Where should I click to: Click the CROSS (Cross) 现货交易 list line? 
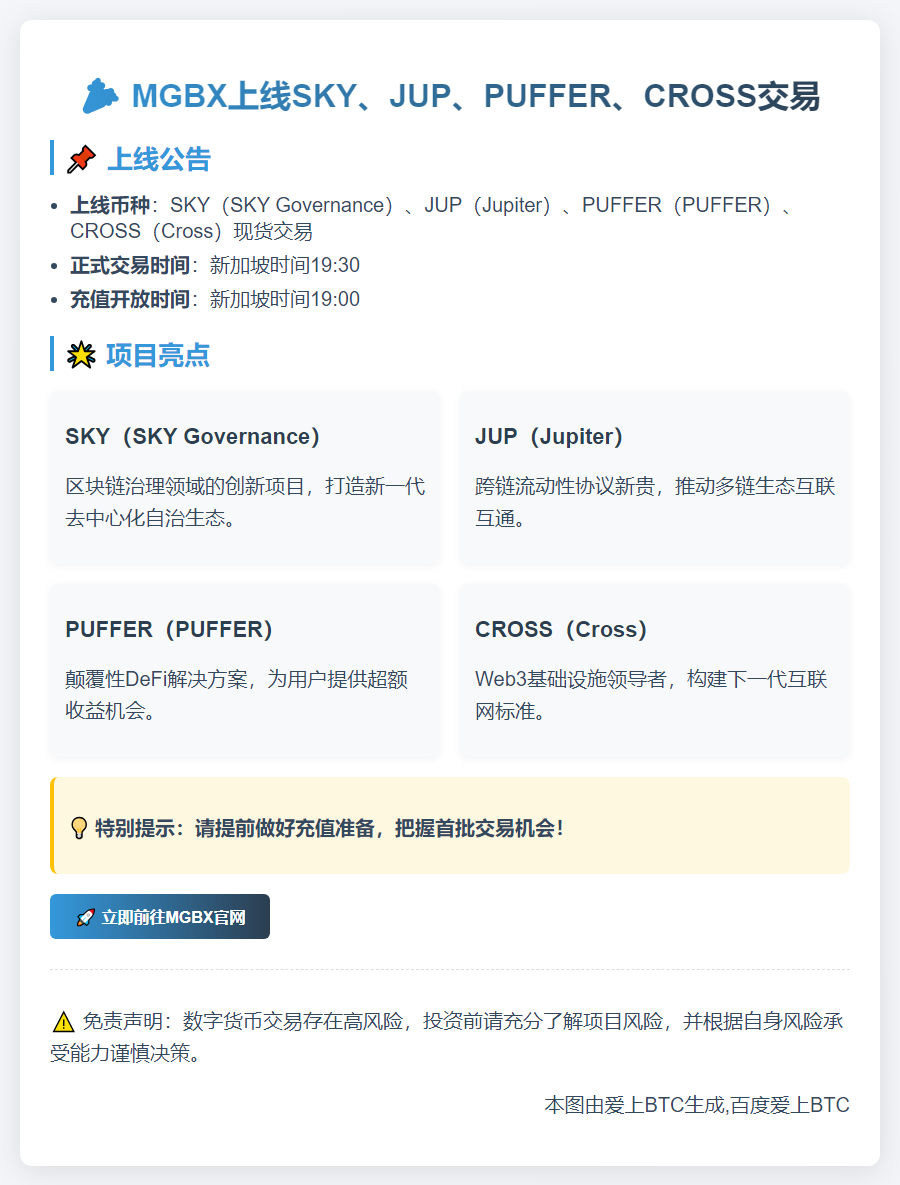191,231
